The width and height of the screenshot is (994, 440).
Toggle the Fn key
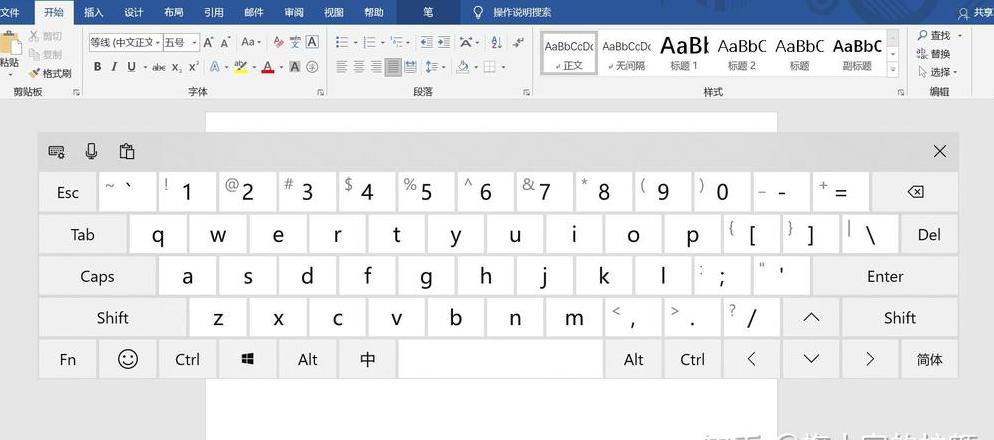pyautogui.click(x=68, y=359)
